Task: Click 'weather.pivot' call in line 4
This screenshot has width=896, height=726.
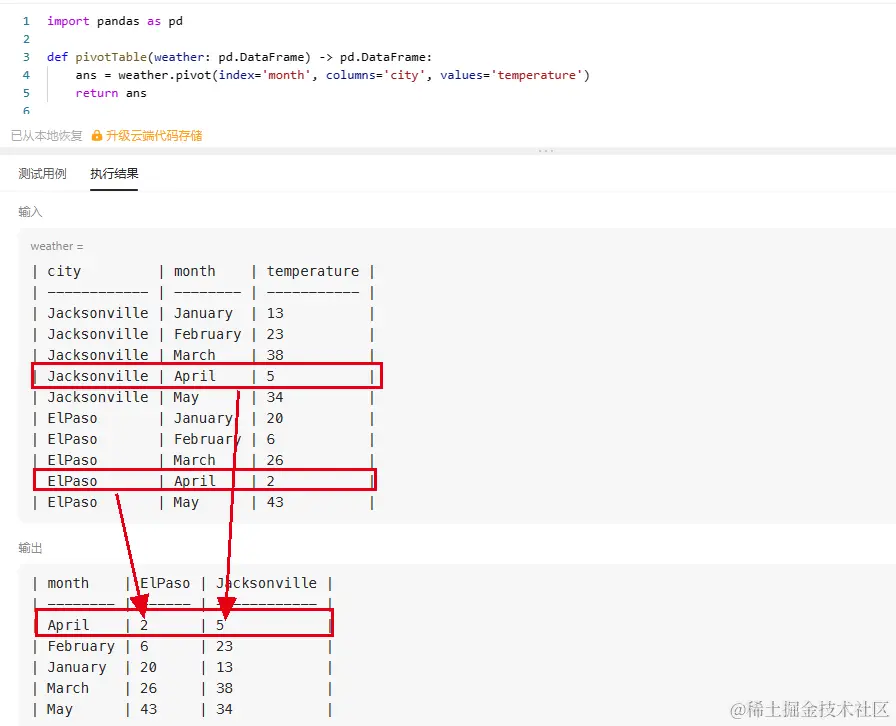Action: [165, 75]
